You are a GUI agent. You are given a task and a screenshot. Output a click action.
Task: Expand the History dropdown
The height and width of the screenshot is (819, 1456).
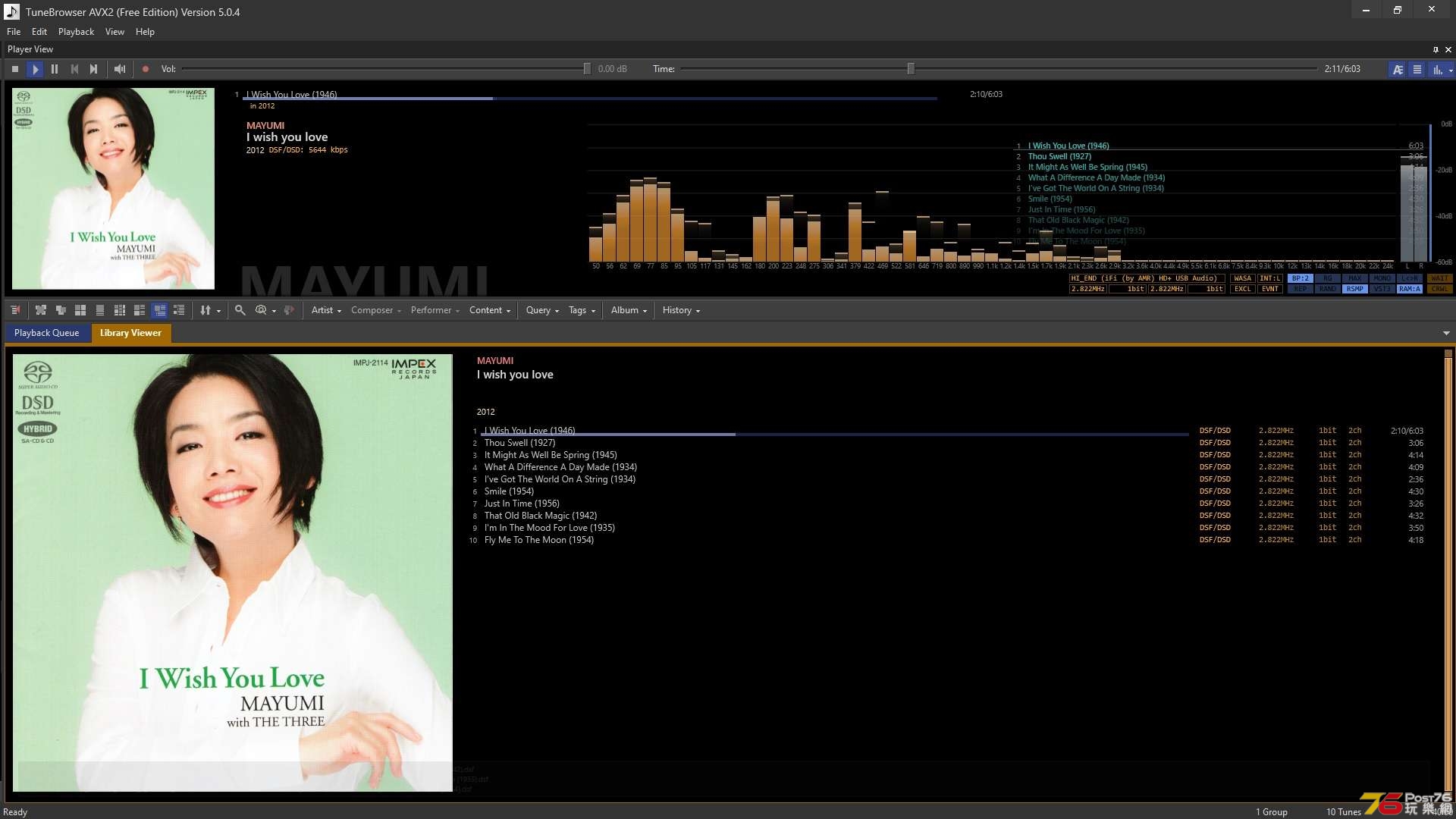[681, 310]
